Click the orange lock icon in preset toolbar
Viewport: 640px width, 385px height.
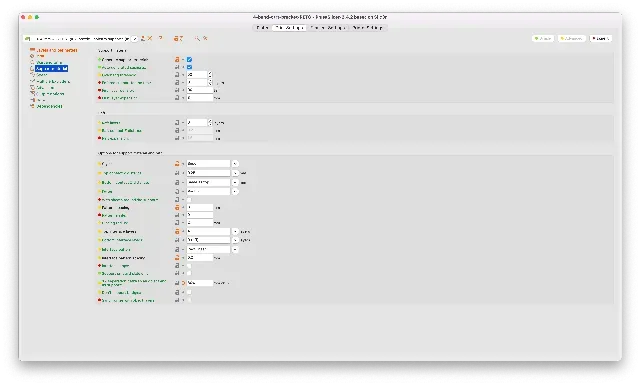coord(176,38)
